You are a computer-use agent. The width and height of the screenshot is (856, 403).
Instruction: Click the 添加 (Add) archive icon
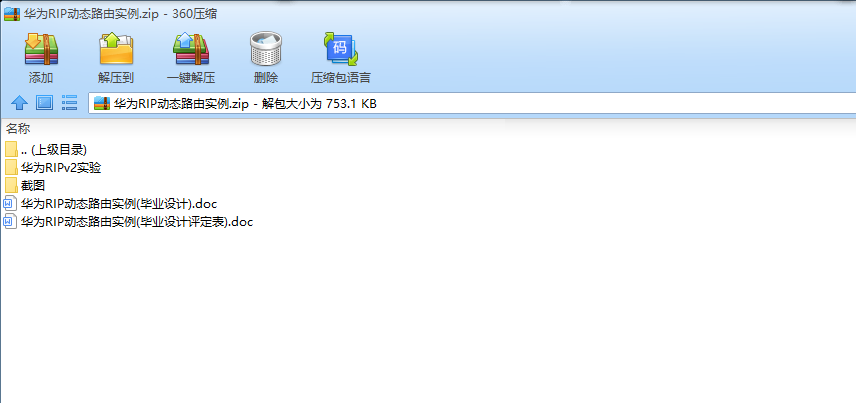pyautogui.click(x=41, y=49)
